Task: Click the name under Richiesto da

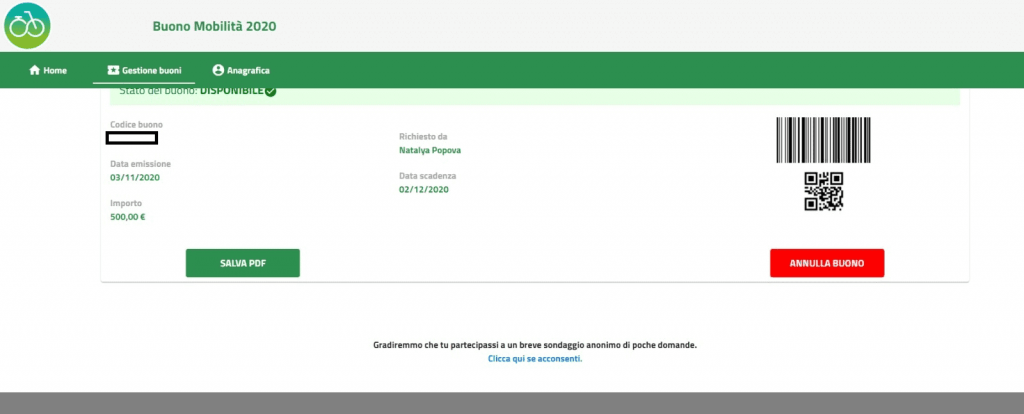Action: (x=430, y=150)
